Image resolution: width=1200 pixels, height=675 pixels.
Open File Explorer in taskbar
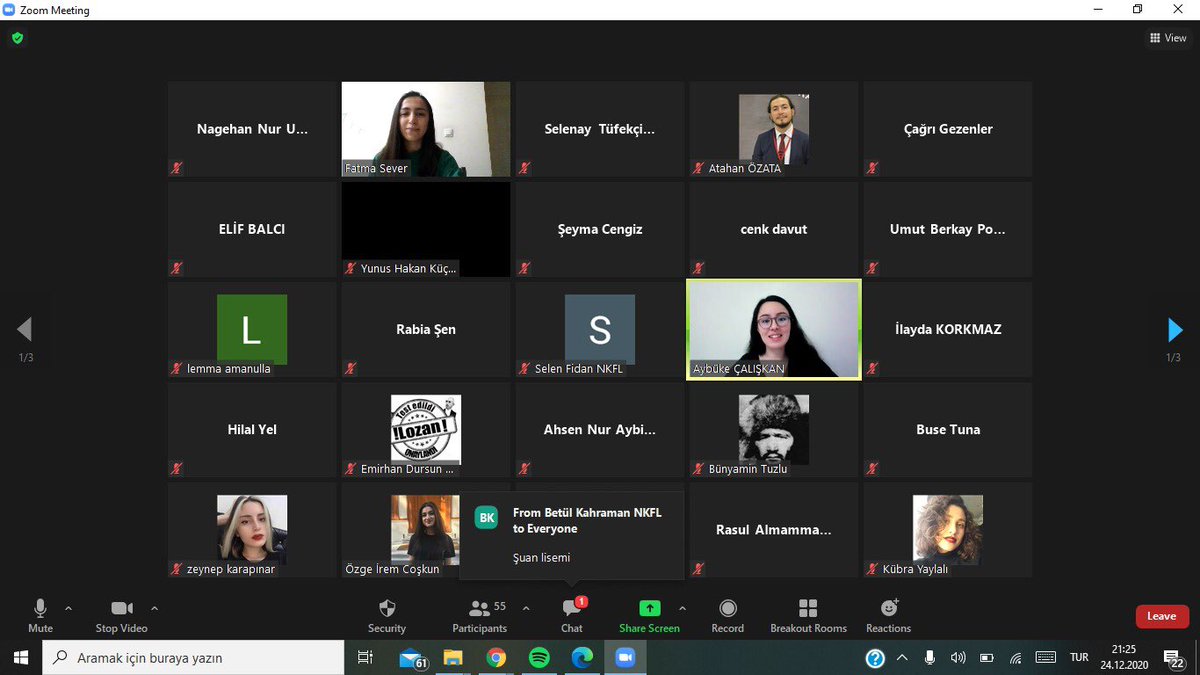point(454,658)
